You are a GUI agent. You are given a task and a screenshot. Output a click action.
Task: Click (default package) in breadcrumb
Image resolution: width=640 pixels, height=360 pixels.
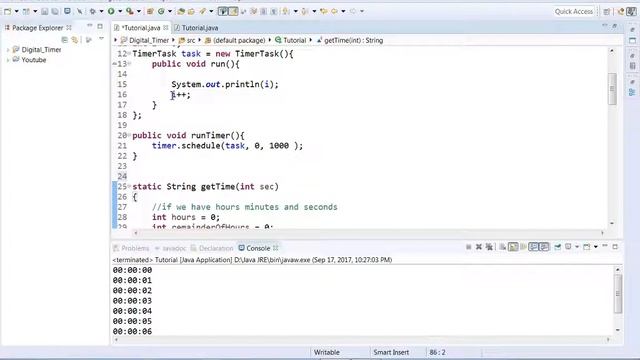tap(239, 40)
